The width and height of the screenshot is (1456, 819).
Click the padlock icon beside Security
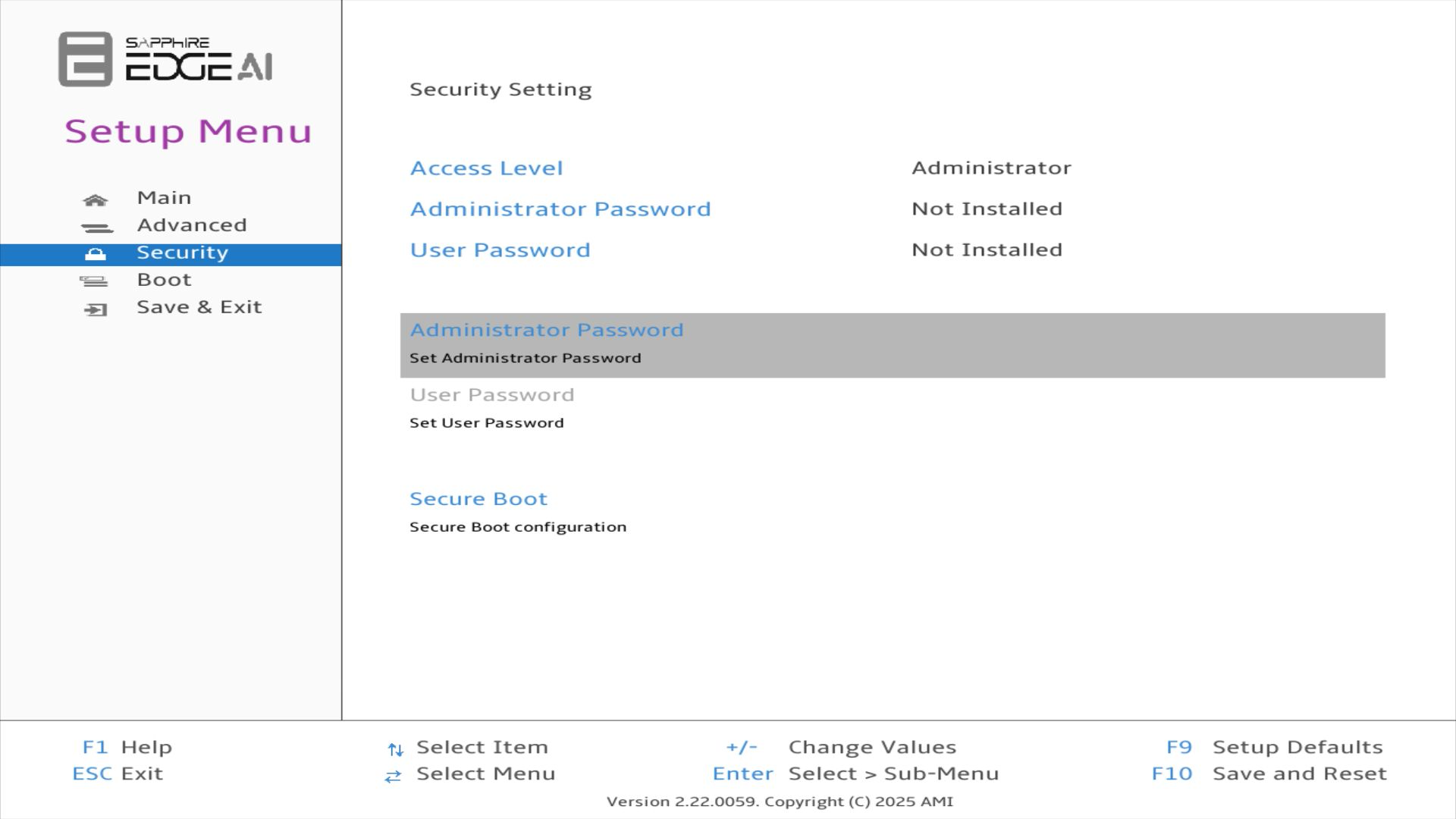96,254
